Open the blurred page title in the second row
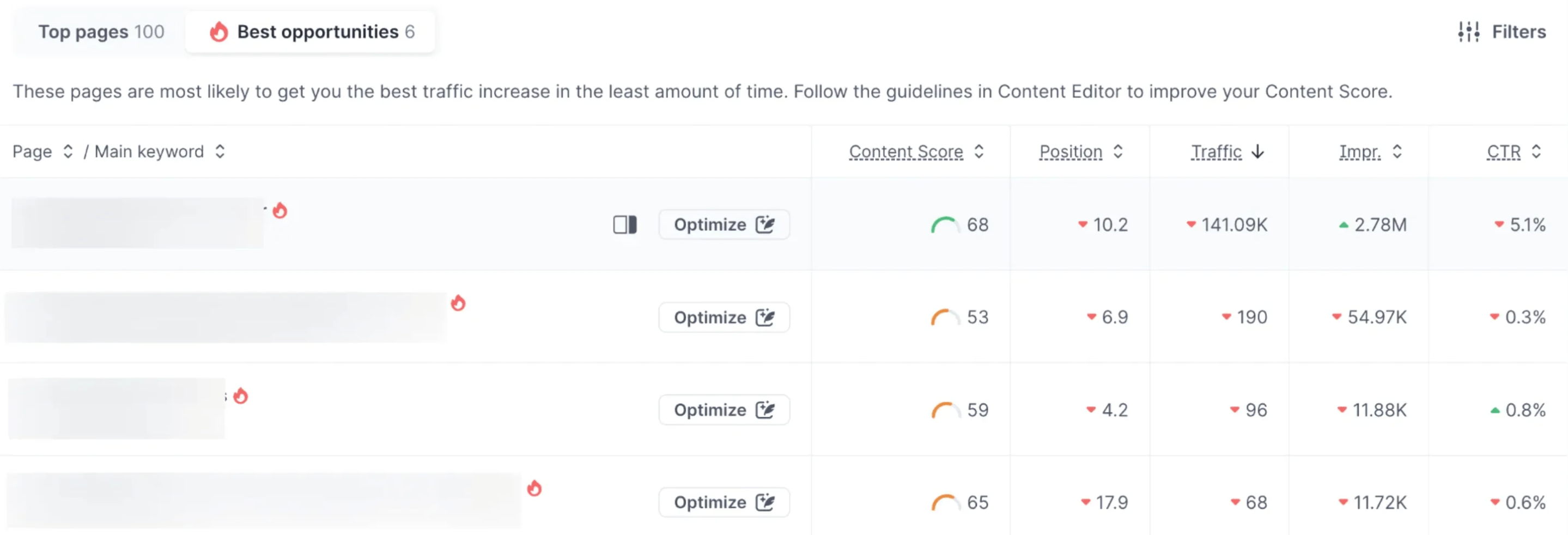1568x535 pixels. 225,317
